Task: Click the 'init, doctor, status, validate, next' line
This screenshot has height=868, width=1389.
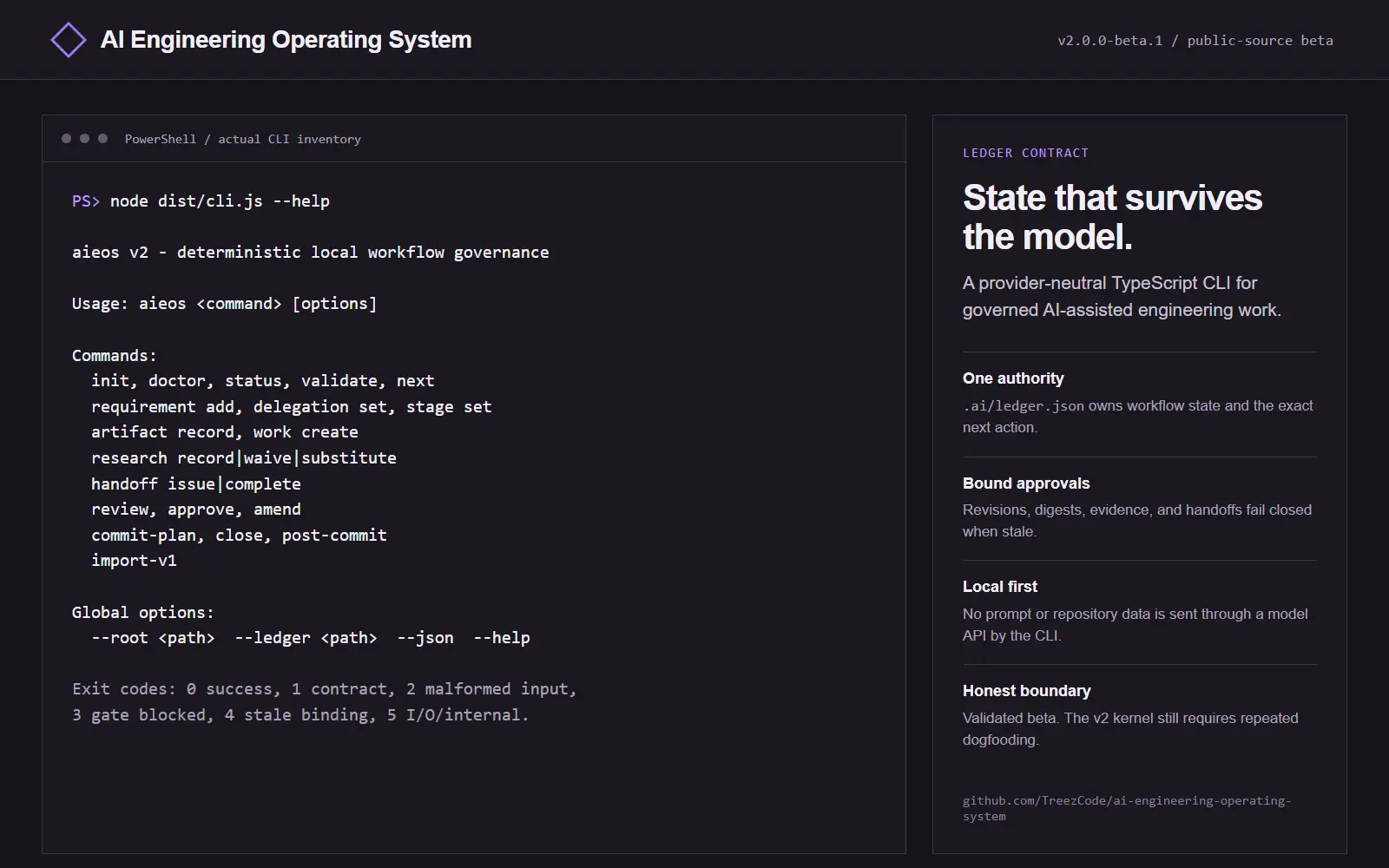Action: 262,381
